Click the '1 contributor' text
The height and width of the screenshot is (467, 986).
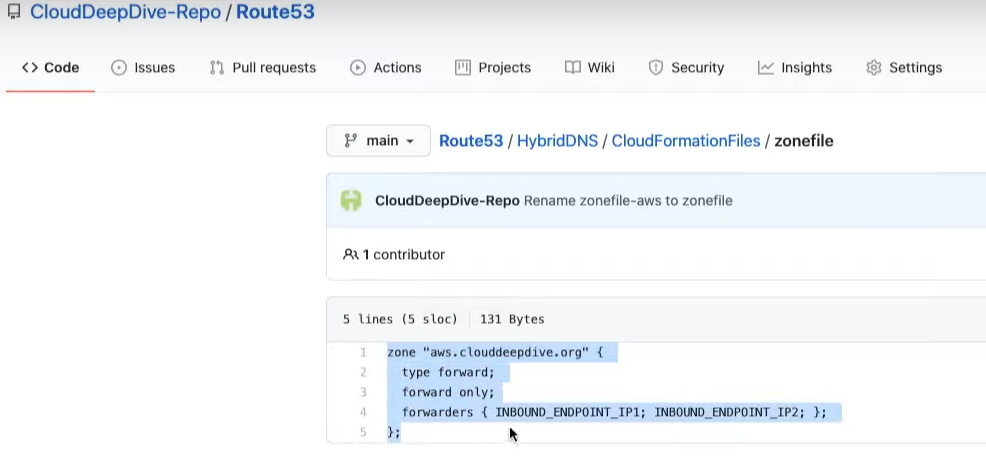[x=404, y=255]
